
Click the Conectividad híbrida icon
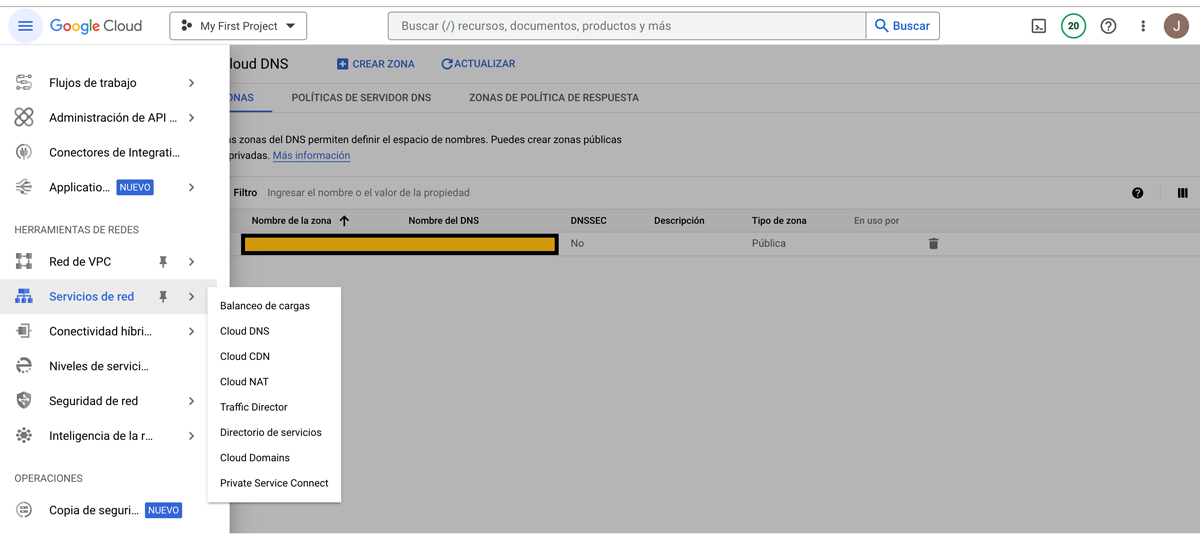click(x=24, y=331)
